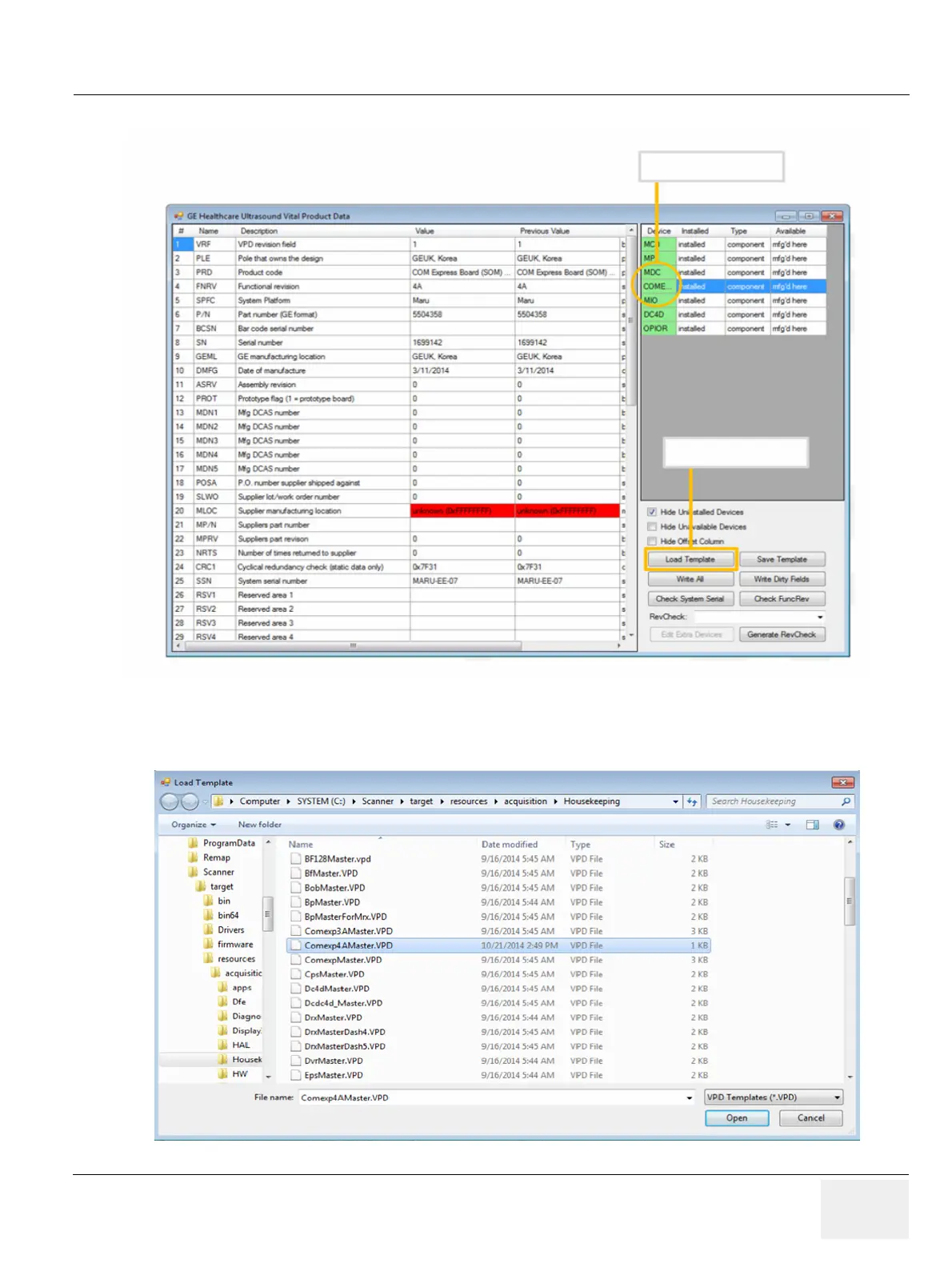
Task: Click the red MLOC value cell
Action: [x=462, y=511]
